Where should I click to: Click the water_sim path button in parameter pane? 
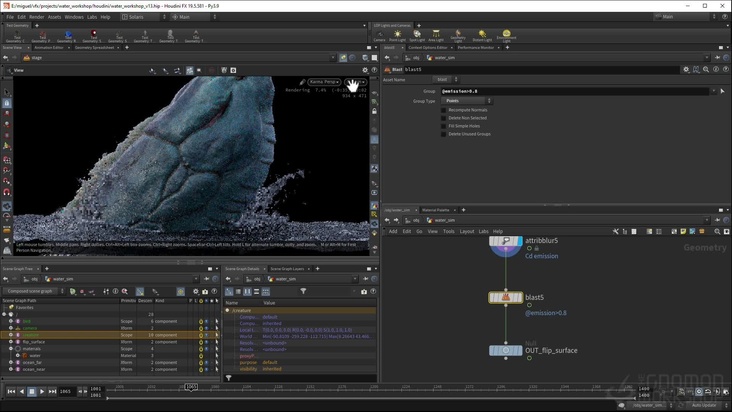[x=440, y=58]
